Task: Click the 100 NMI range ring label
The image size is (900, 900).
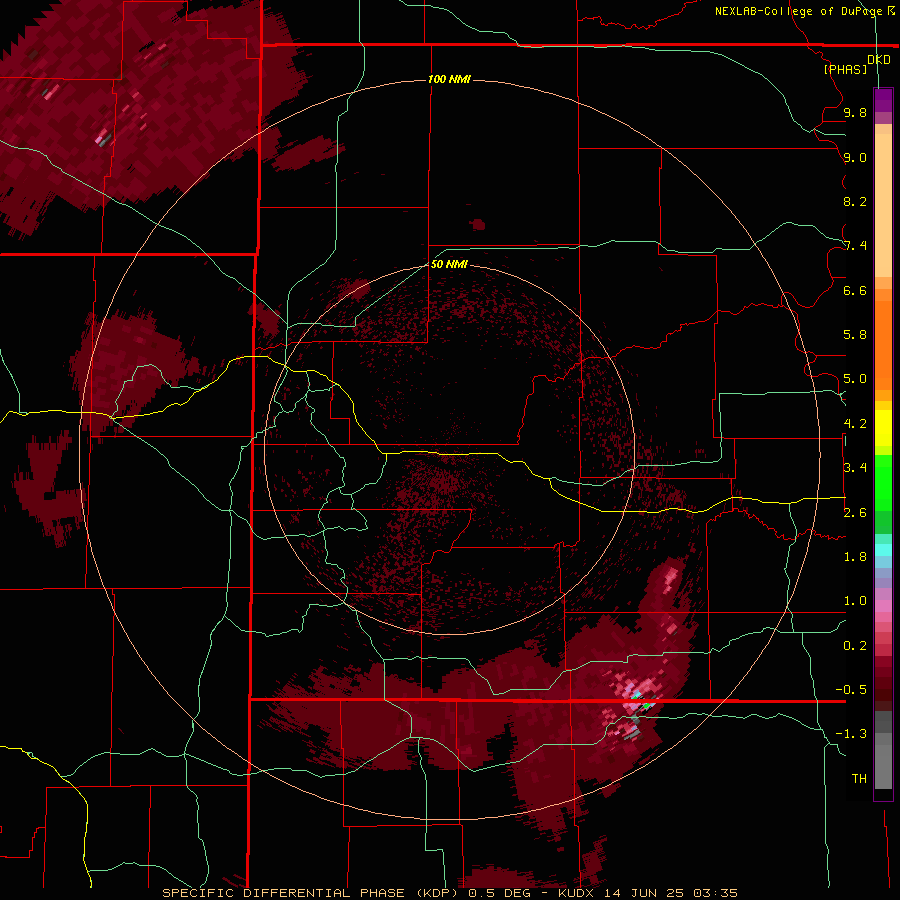Action: pos(449,79)
